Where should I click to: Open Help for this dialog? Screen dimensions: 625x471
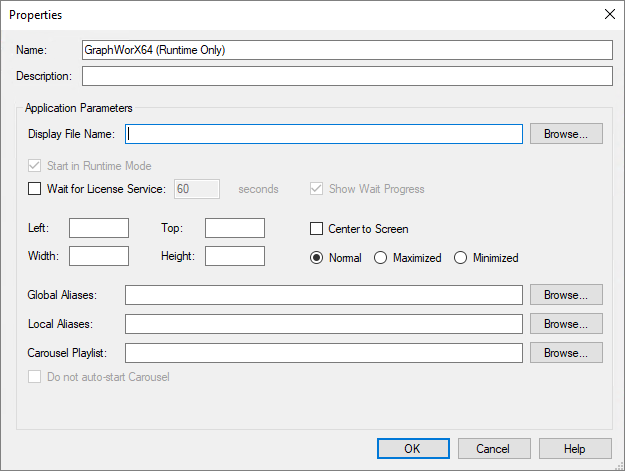pyautogui.click(x=575, y=449)
